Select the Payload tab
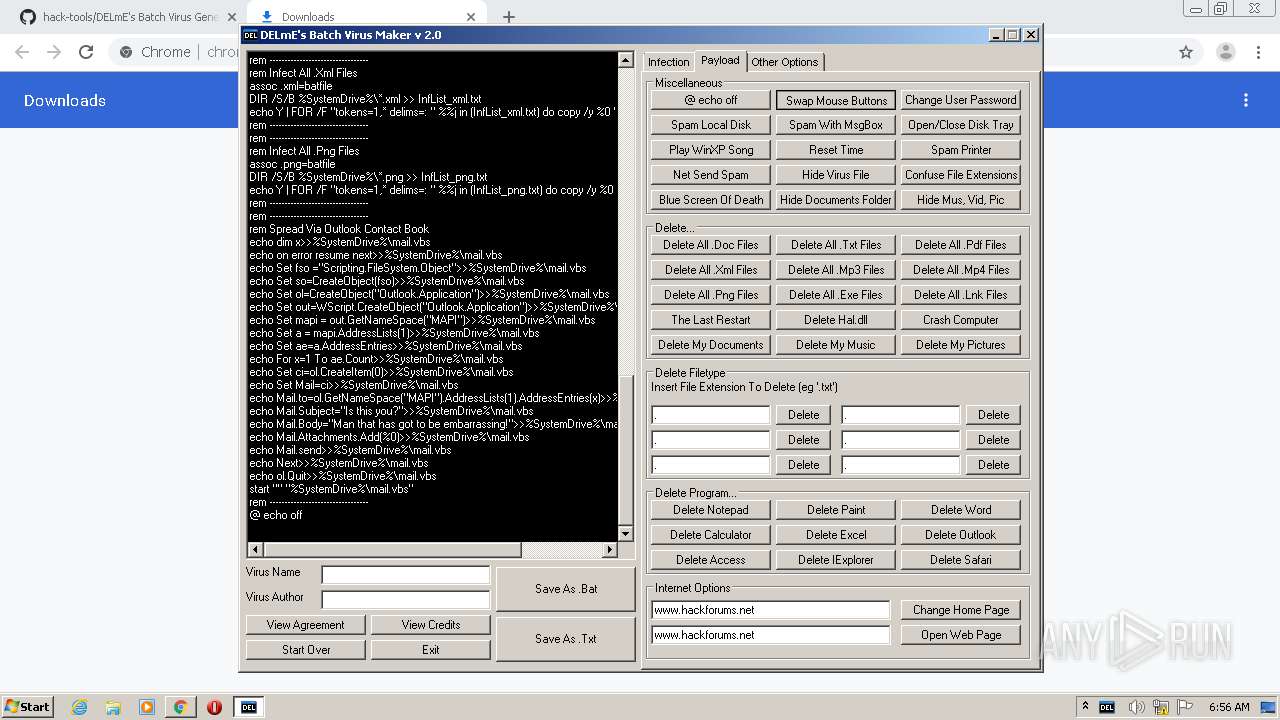Image resolution: width=1280 pixels, height=720 pixels. click(x=720, y=60)
